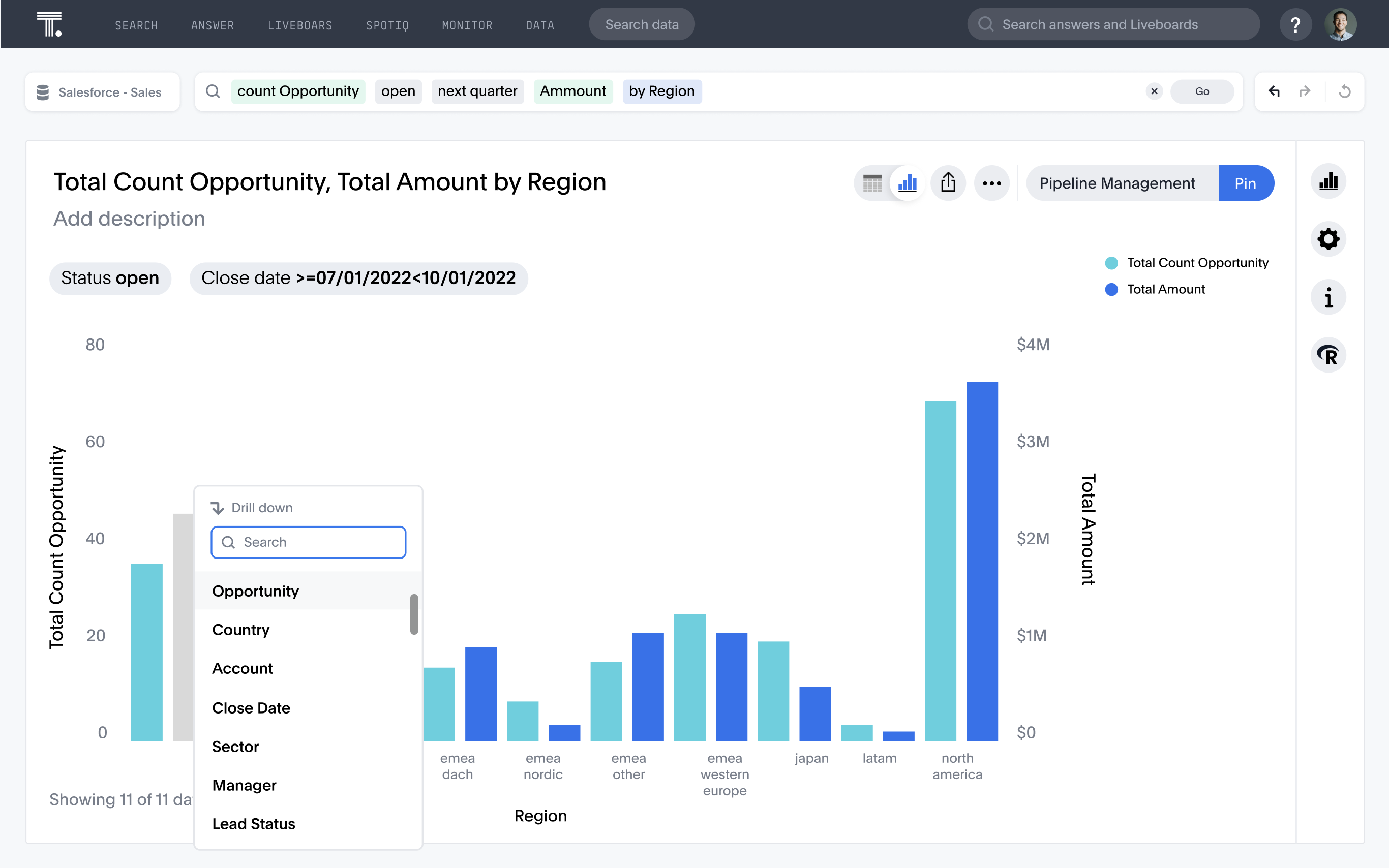1389x868 pixels.
Task: Click the Pipeline Management tab
Action: tap(1117, 183)
